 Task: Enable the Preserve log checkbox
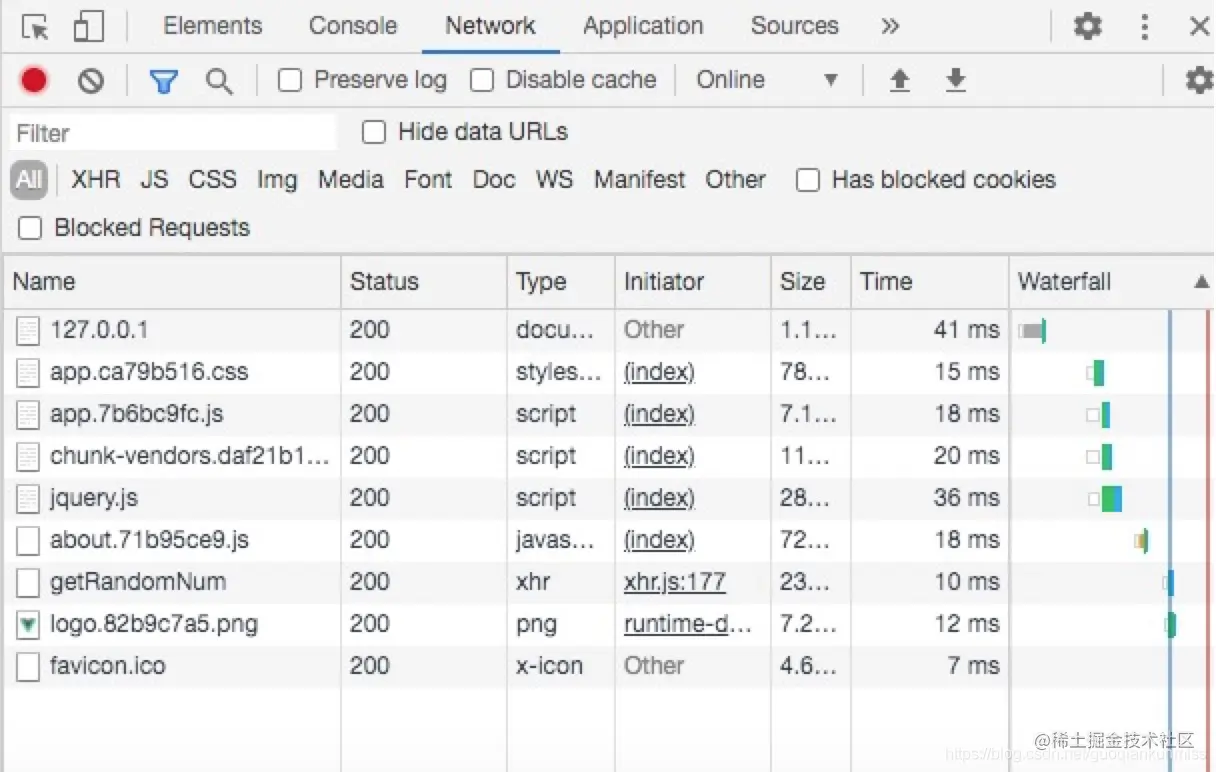pos(290,80)
